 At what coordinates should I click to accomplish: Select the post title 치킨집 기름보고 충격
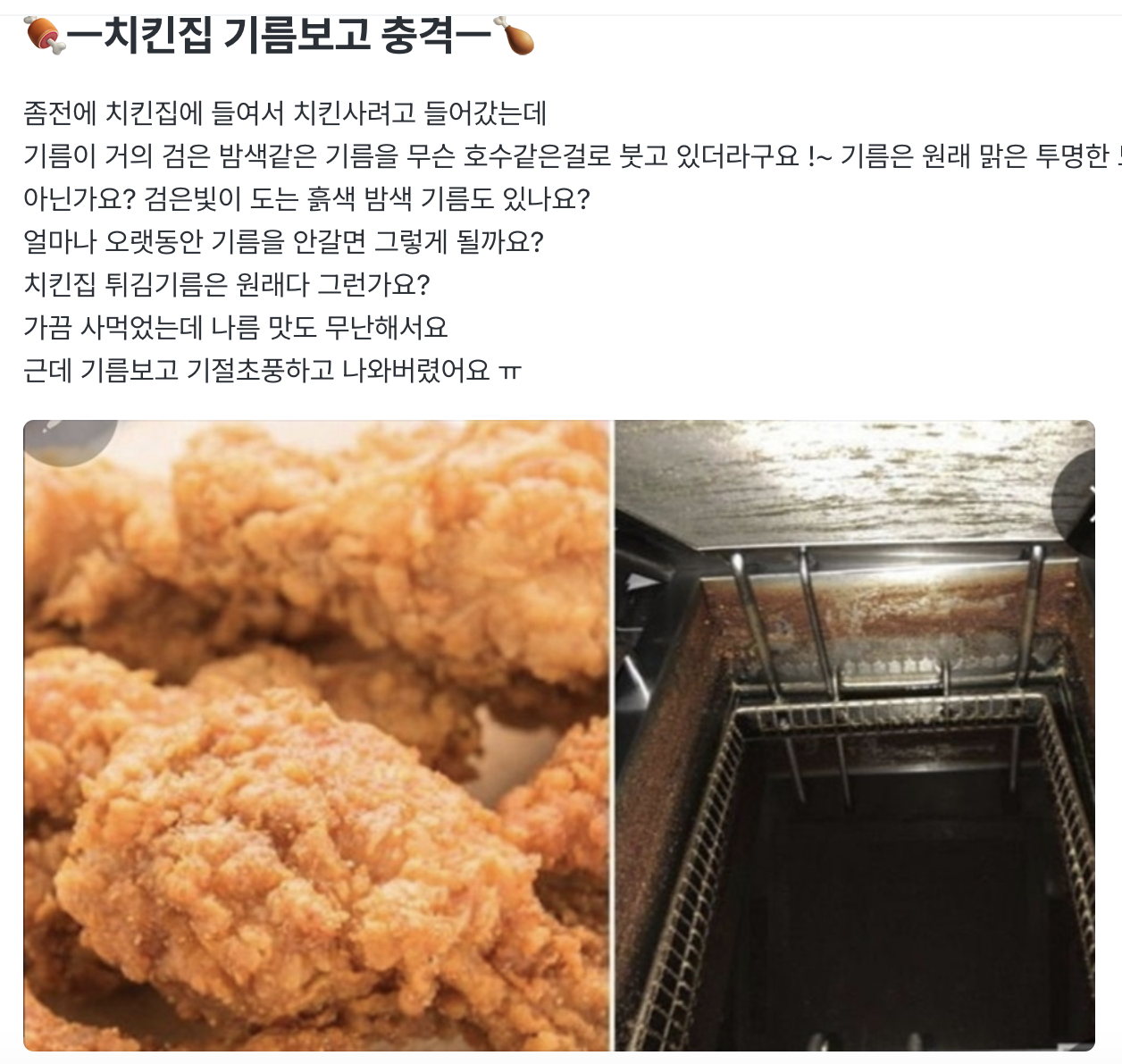(x=280, y=37)
